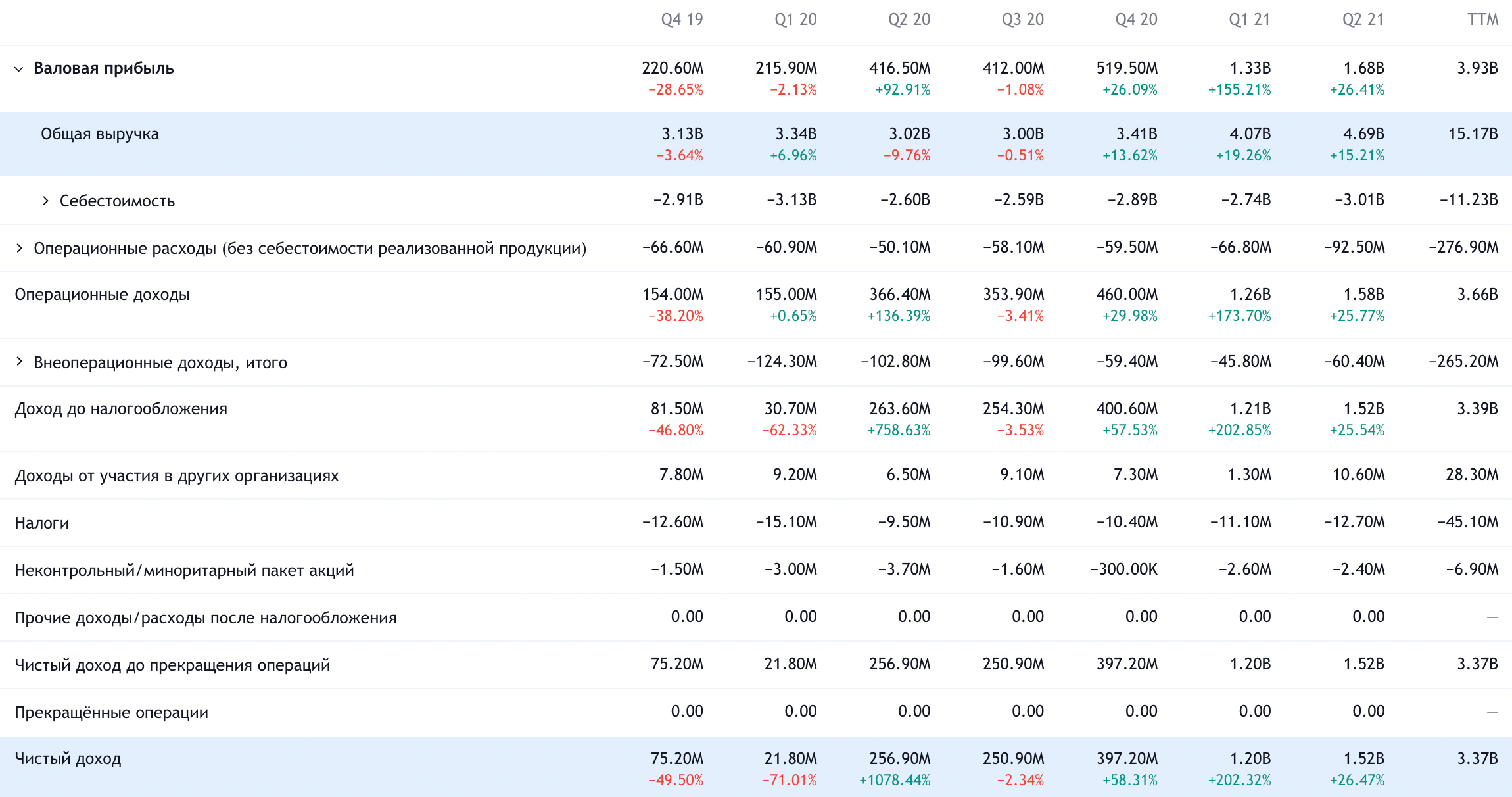Click Неконтрольный/миноритарный пакет акций label

[184, 570]
